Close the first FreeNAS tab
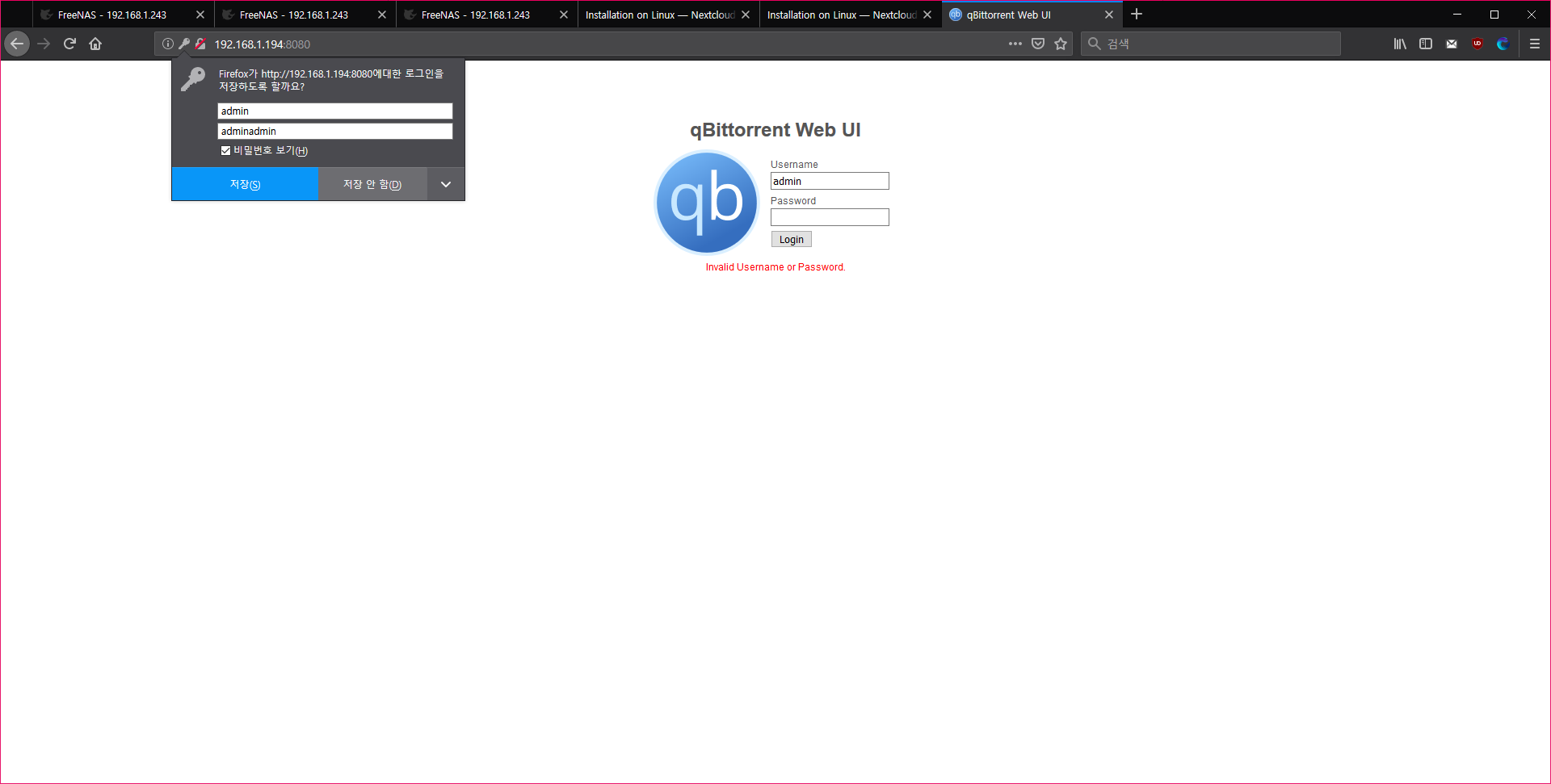This screenshot has width=1551, height=784. click(200, 15)
